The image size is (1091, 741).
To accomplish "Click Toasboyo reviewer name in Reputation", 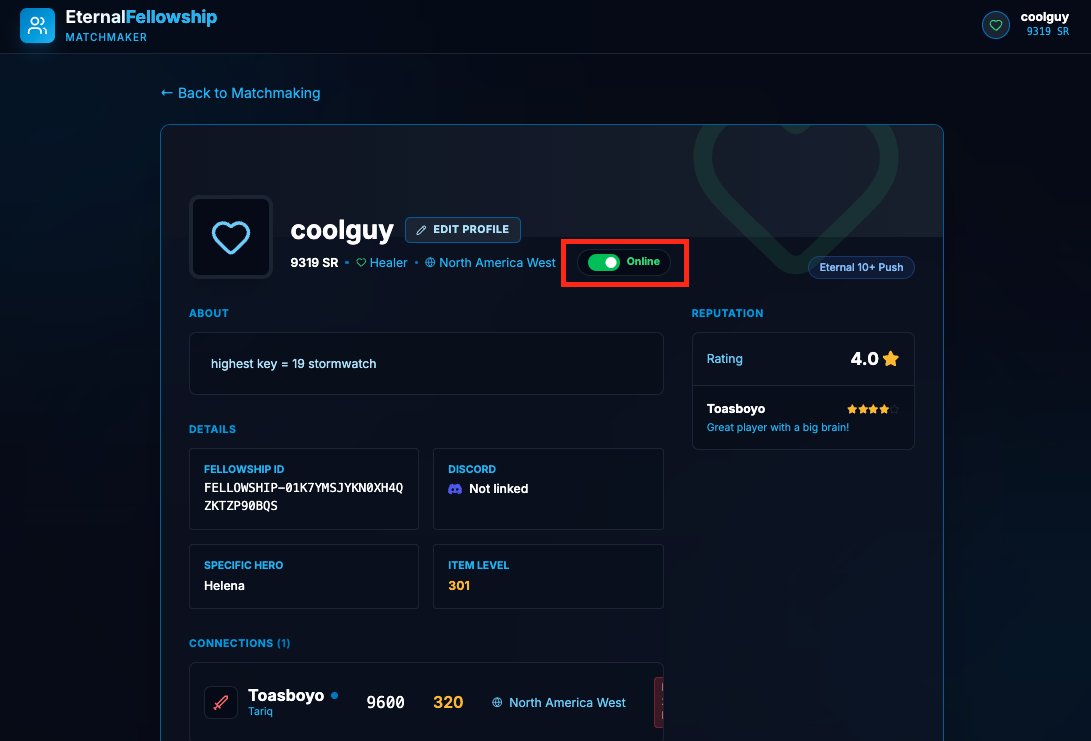I will click(x=735, y=409).
